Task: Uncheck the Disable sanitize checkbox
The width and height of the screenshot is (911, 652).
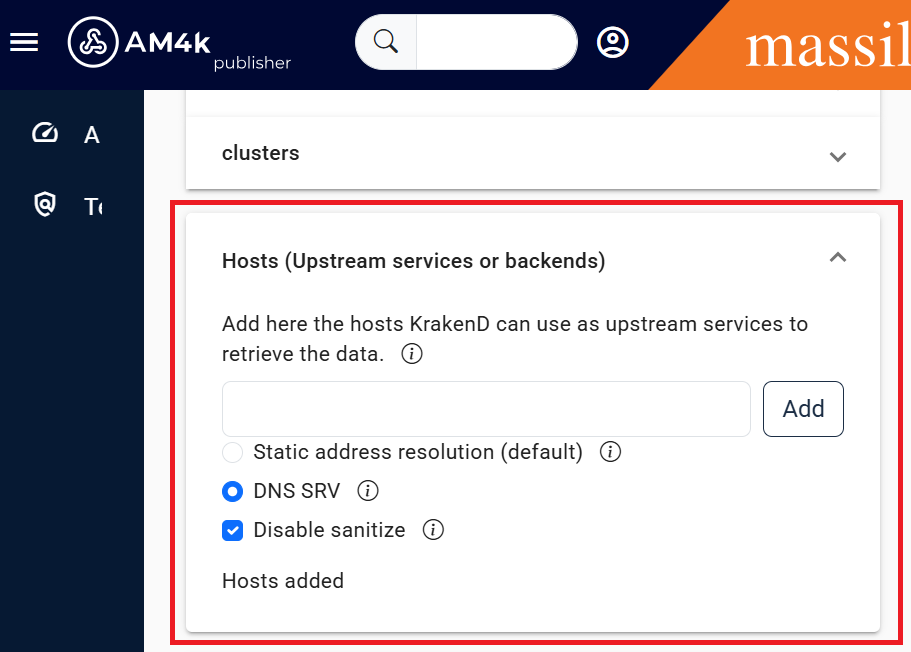Action: [232, 530]
